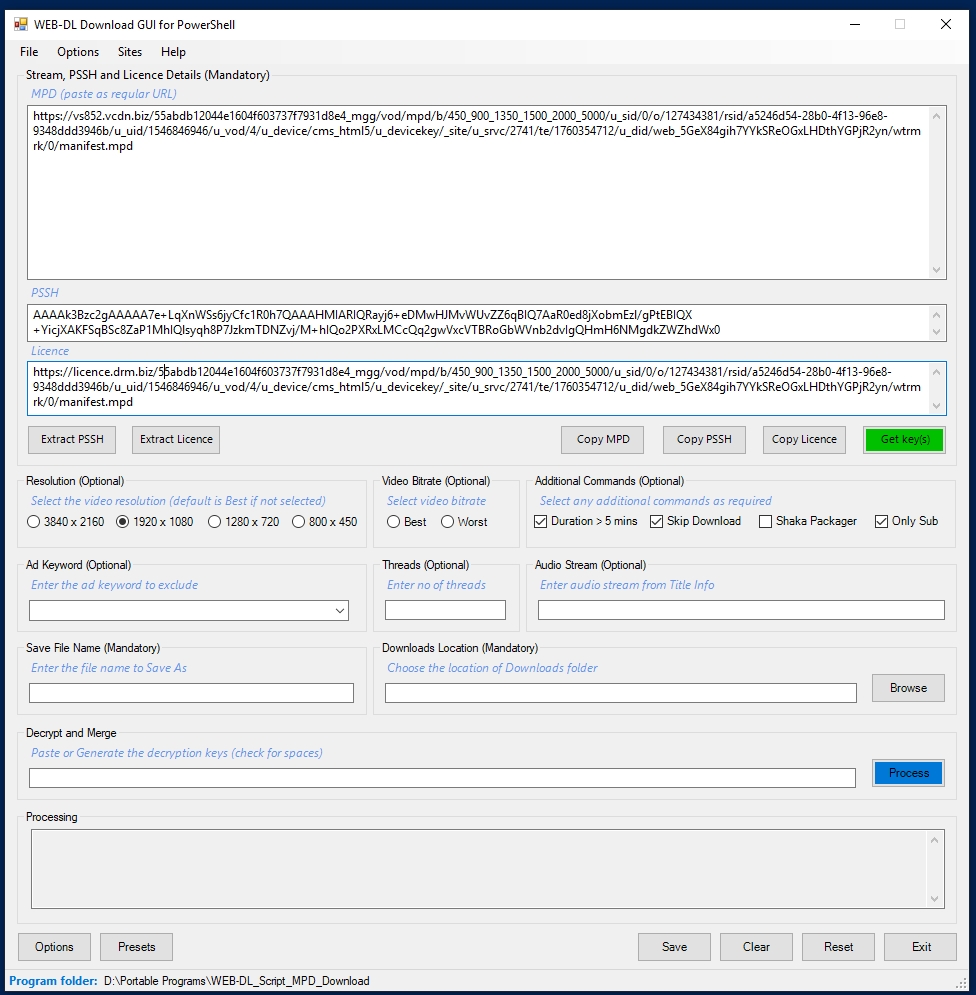This screenshot has width=976, height=995.
Task: Click the Downloads Location field
Action: 621,693
